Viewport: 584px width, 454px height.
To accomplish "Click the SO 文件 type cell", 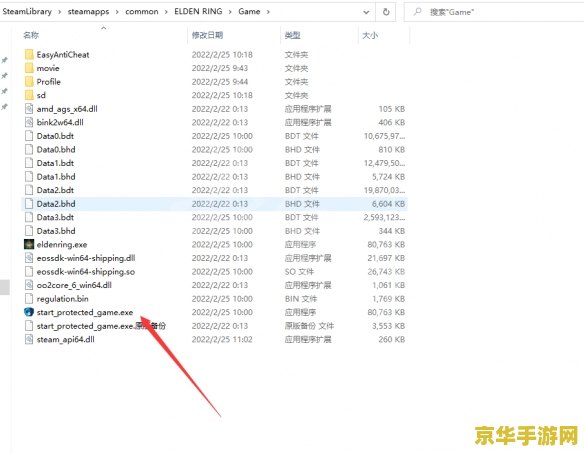I will tap(299, 272).
